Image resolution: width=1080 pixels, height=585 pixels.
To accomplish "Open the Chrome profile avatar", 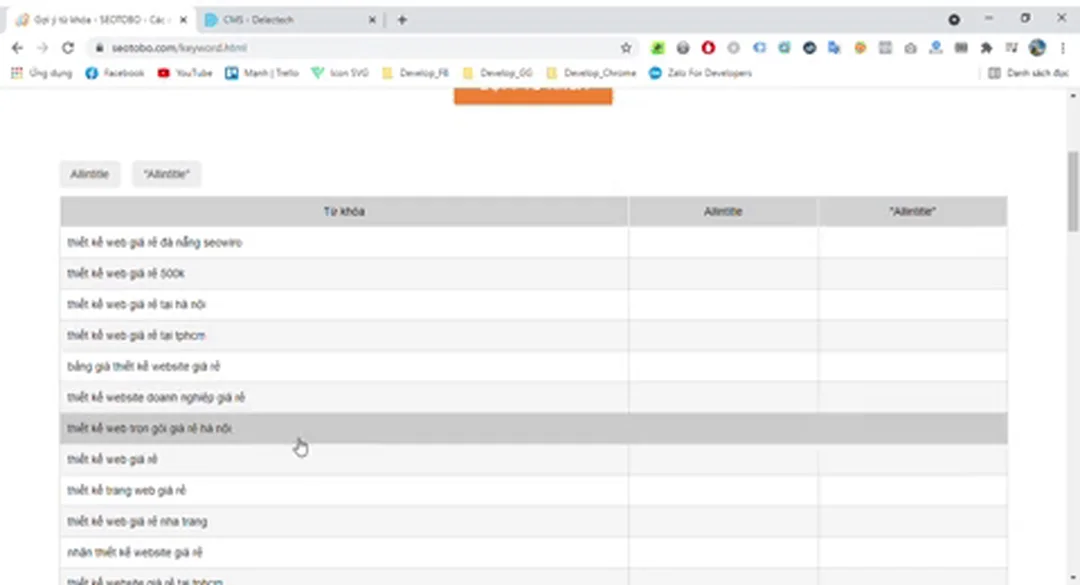I will [1037, 48].
